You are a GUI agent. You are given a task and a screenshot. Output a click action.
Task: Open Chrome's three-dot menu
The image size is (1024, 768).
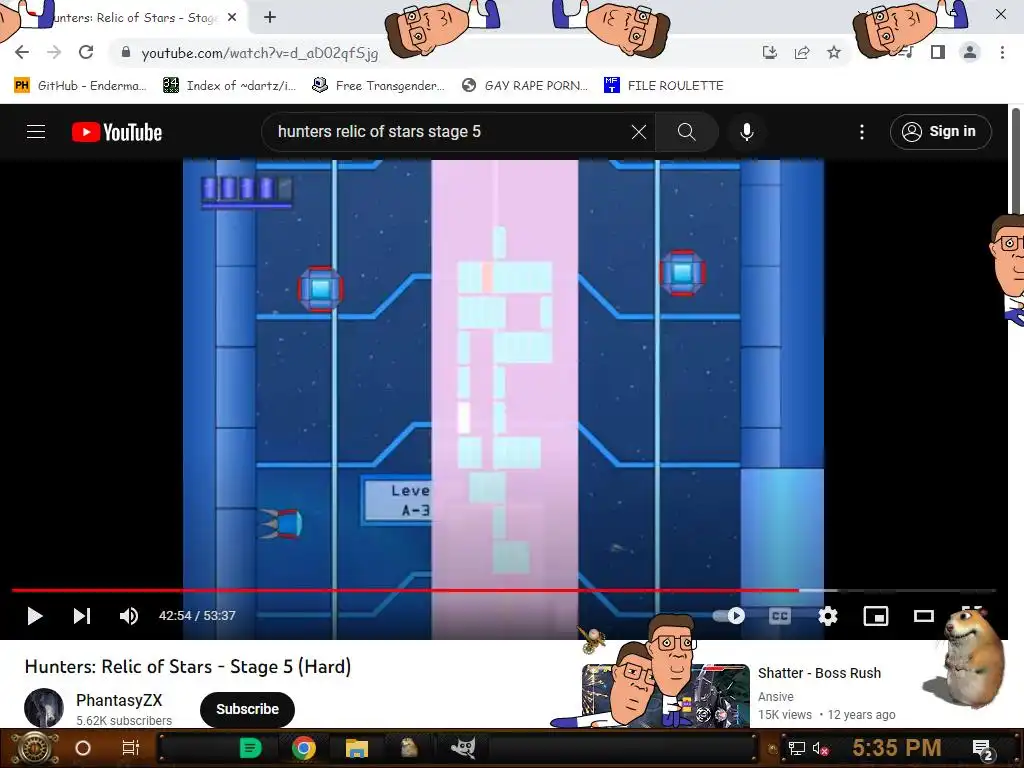click(x=1002, y=52)
